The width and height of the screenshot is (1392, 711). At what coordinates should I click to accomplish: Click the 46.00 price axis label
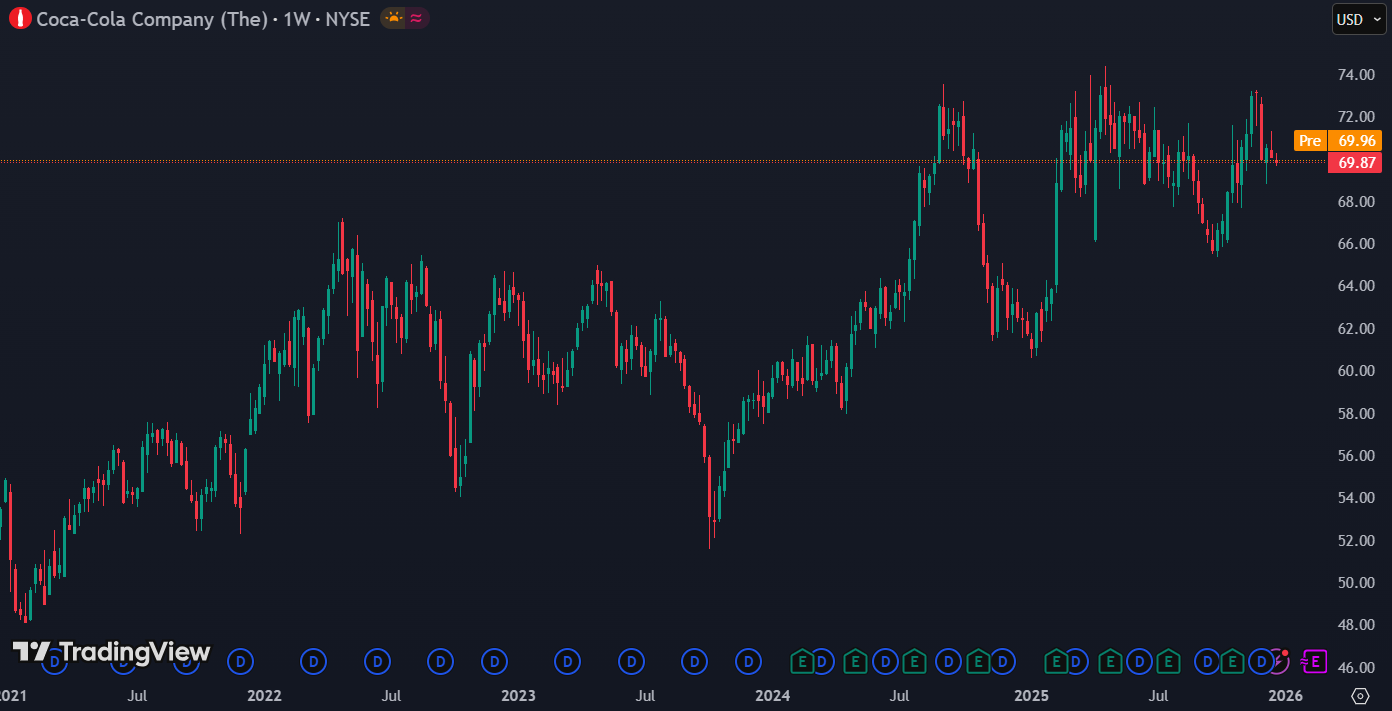[x=1355, y=667]
